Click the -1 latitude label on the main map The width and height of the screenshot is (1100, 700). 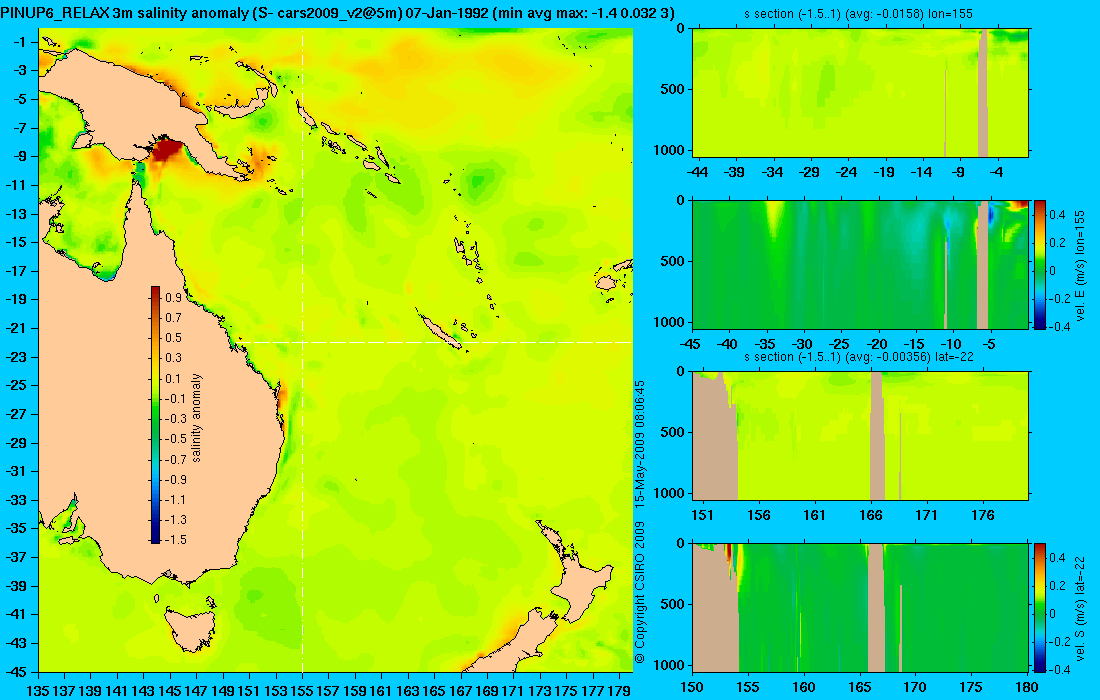coord(19,41)
